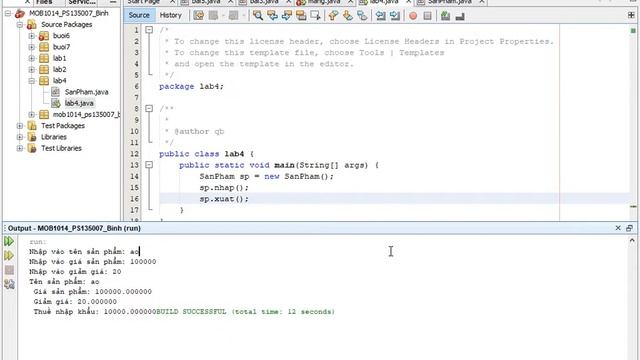Image resolution: width=640 pixels, height=360 pixels.
Task: Toggle Bookmark on current line icon
Action: pyautogui.click(x=362, y=16)
